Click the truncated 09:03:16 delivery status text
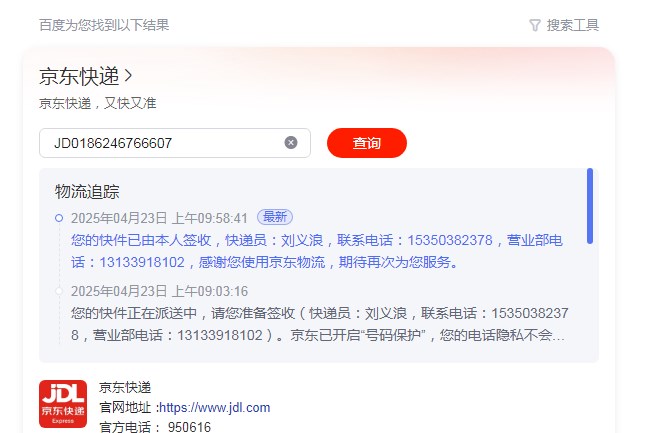 pos(320,324)
